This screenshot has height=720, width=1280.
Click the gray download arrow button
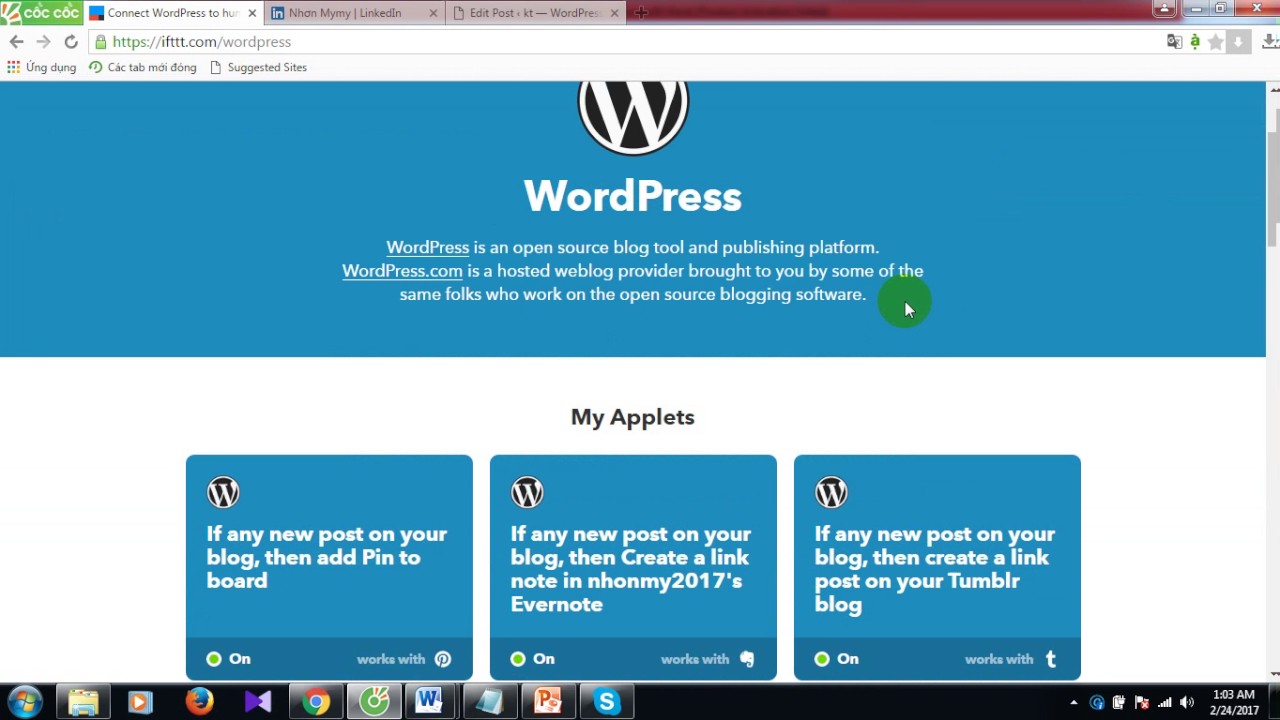point(1238,42)
